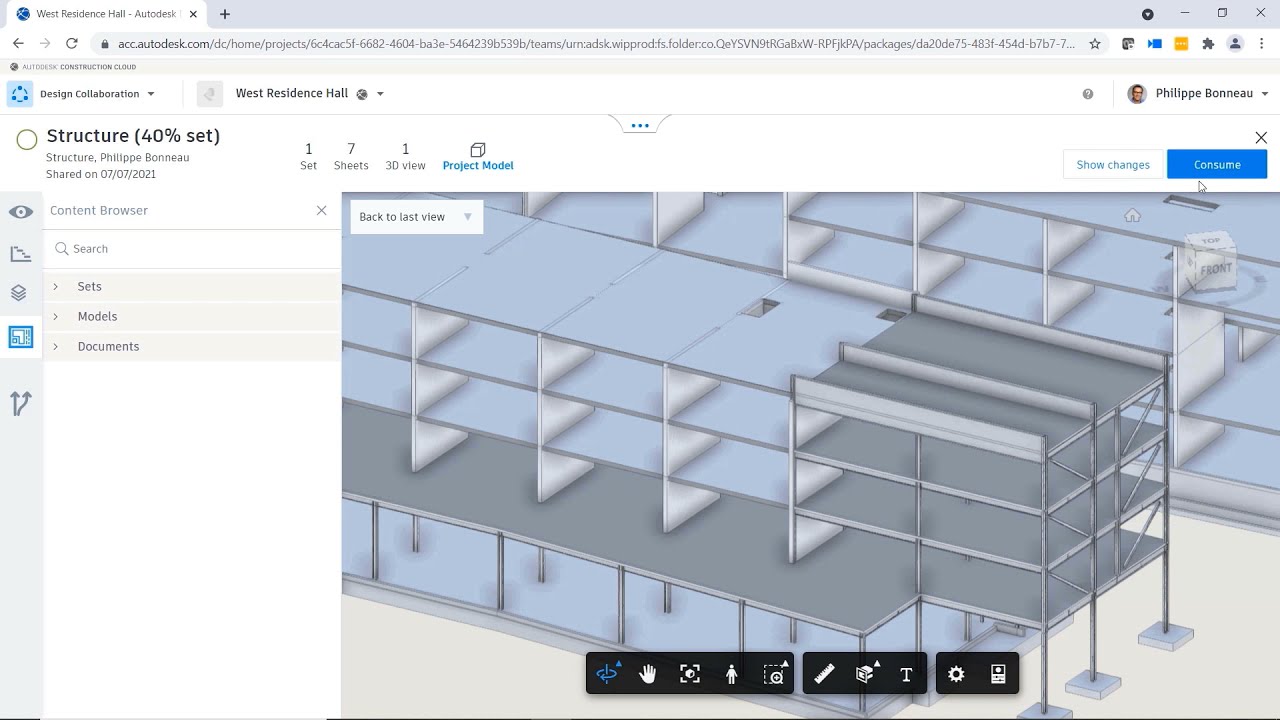Bookmark the page with star icon
Viewport: 1280px width, 720px height.
[x=1095, y=44]
